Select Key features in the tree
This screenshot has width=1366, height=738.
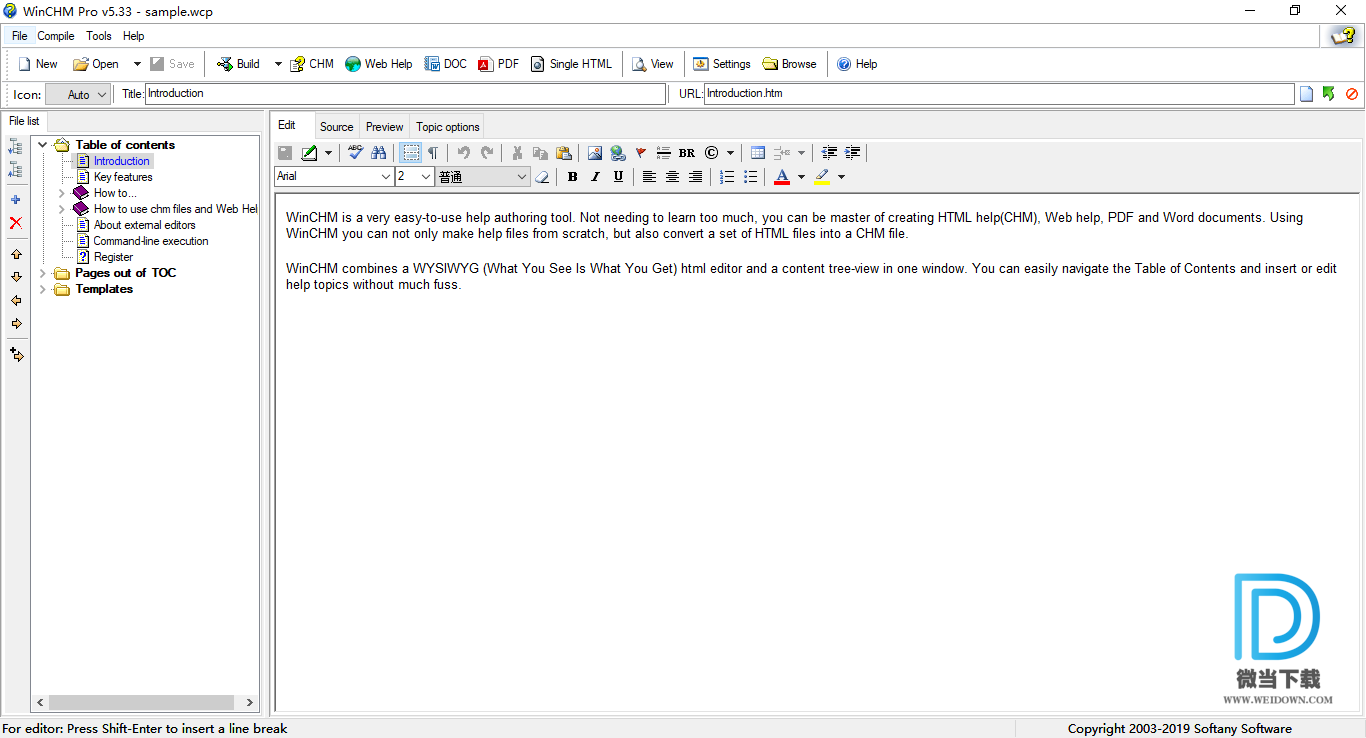pos(123,177)
